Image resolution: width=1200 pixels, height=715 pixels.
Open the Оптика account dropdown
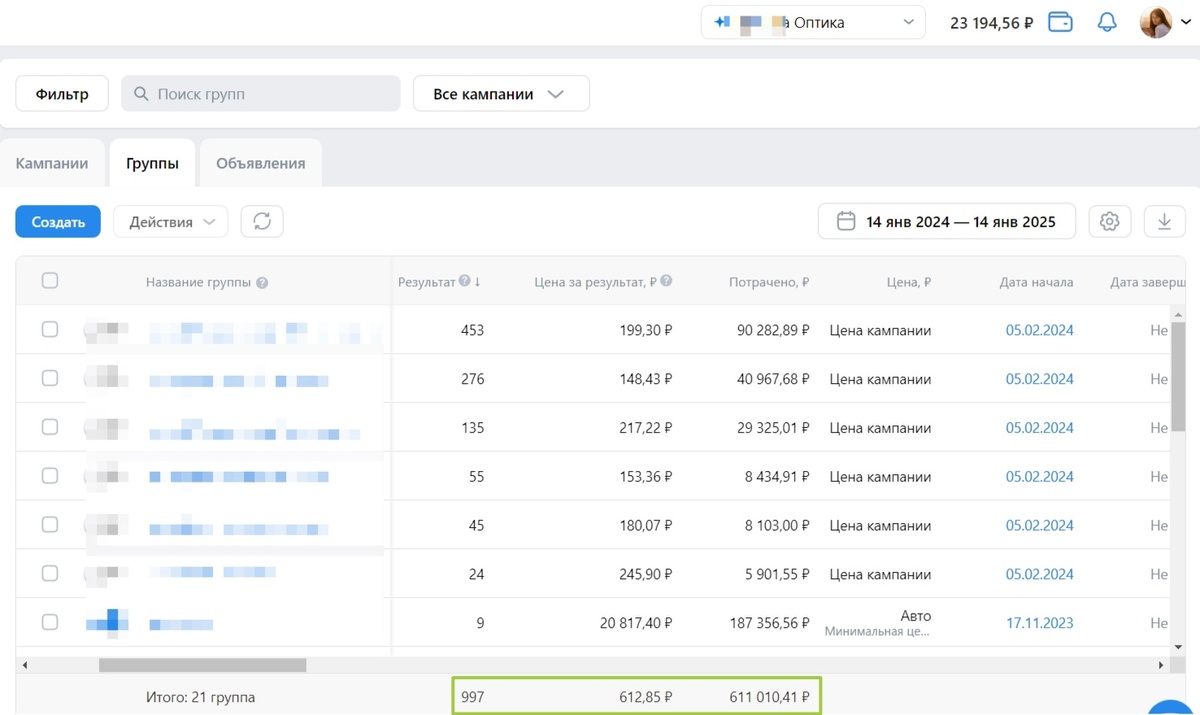(813, 22)
